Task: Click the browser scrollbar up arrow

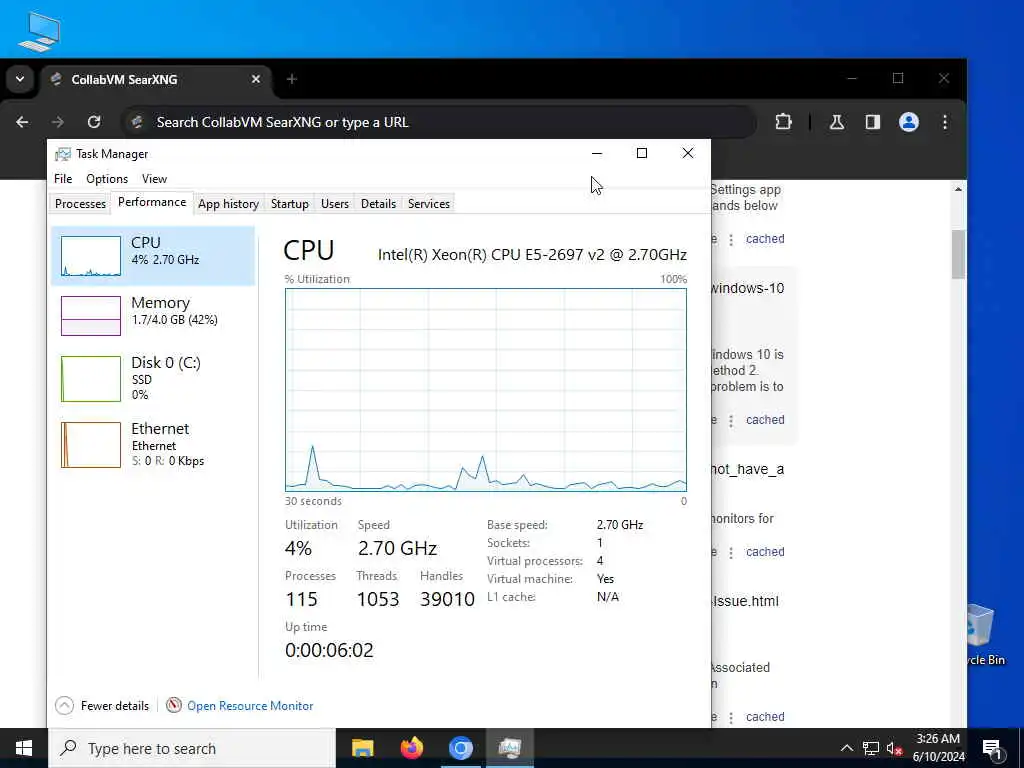Action: click(958, 189)
